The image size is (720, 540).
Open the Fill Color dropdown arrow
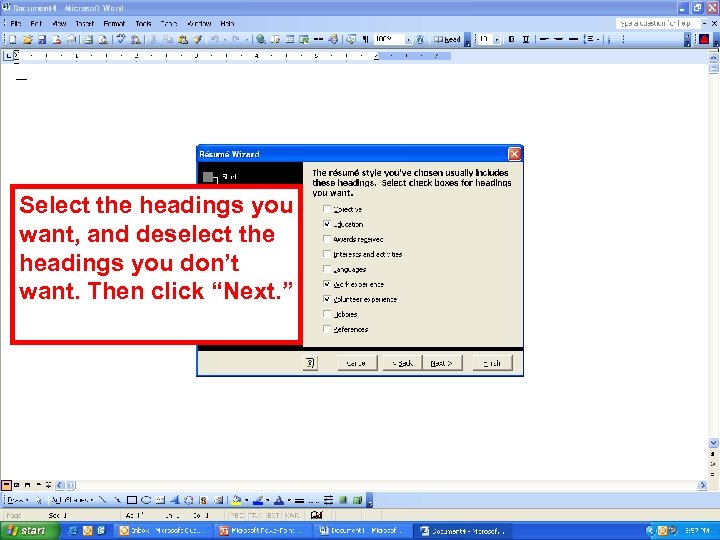247,500
